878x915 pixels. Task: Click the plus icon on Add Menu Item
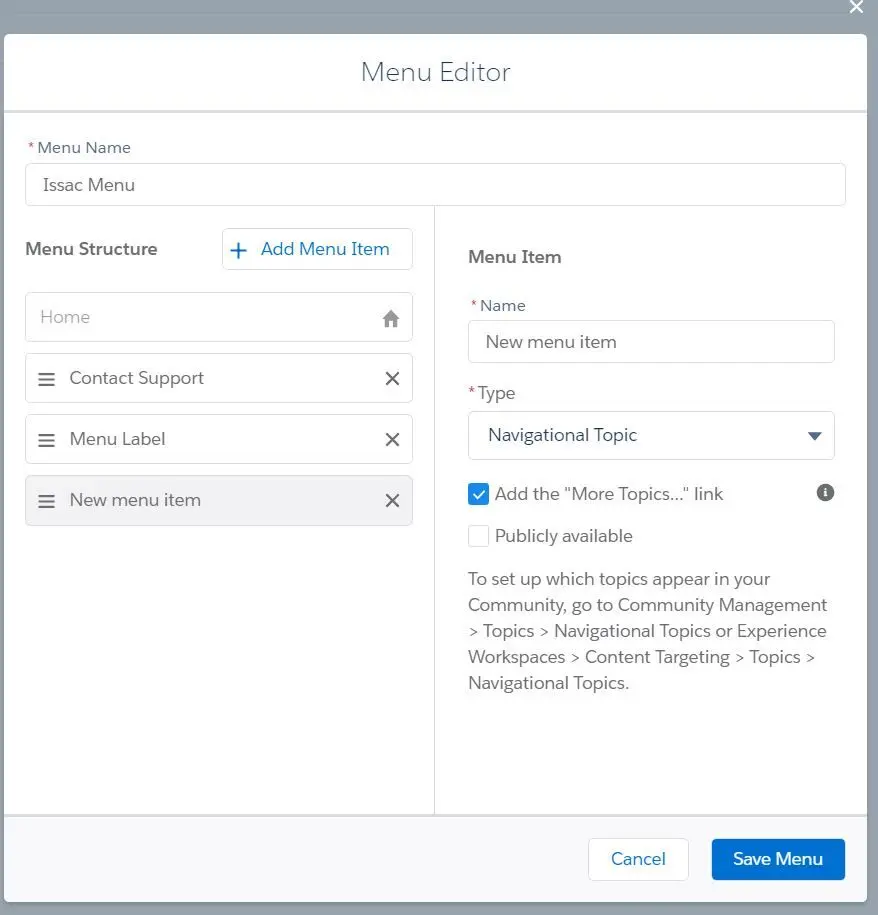pyautogui.click(x=238, y=250)
